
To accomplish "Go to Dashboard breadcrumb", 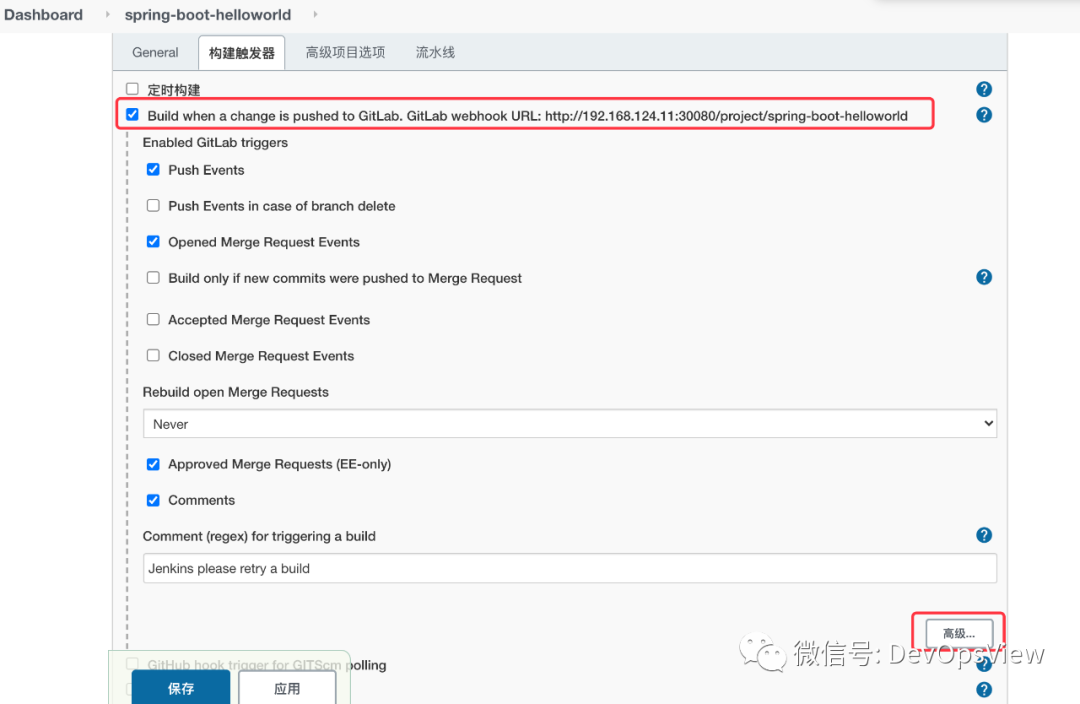I will (x=43, y=14).
